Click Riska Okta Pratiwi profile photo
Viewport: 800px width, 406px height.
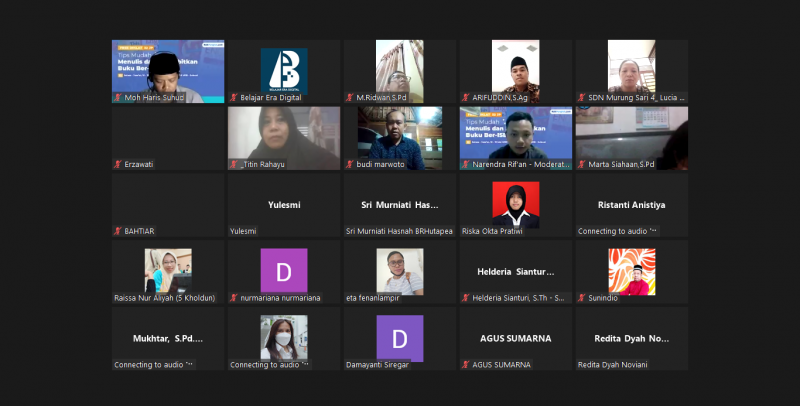tap(515, 203)
